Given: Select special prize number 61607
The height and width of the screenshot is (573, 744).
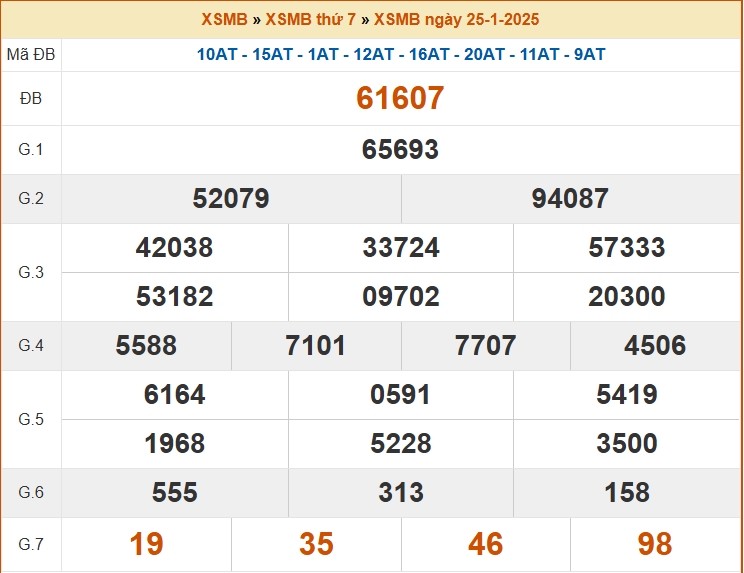Looking at the screenshot, I should pyautogui.click(x=400, y=98).
